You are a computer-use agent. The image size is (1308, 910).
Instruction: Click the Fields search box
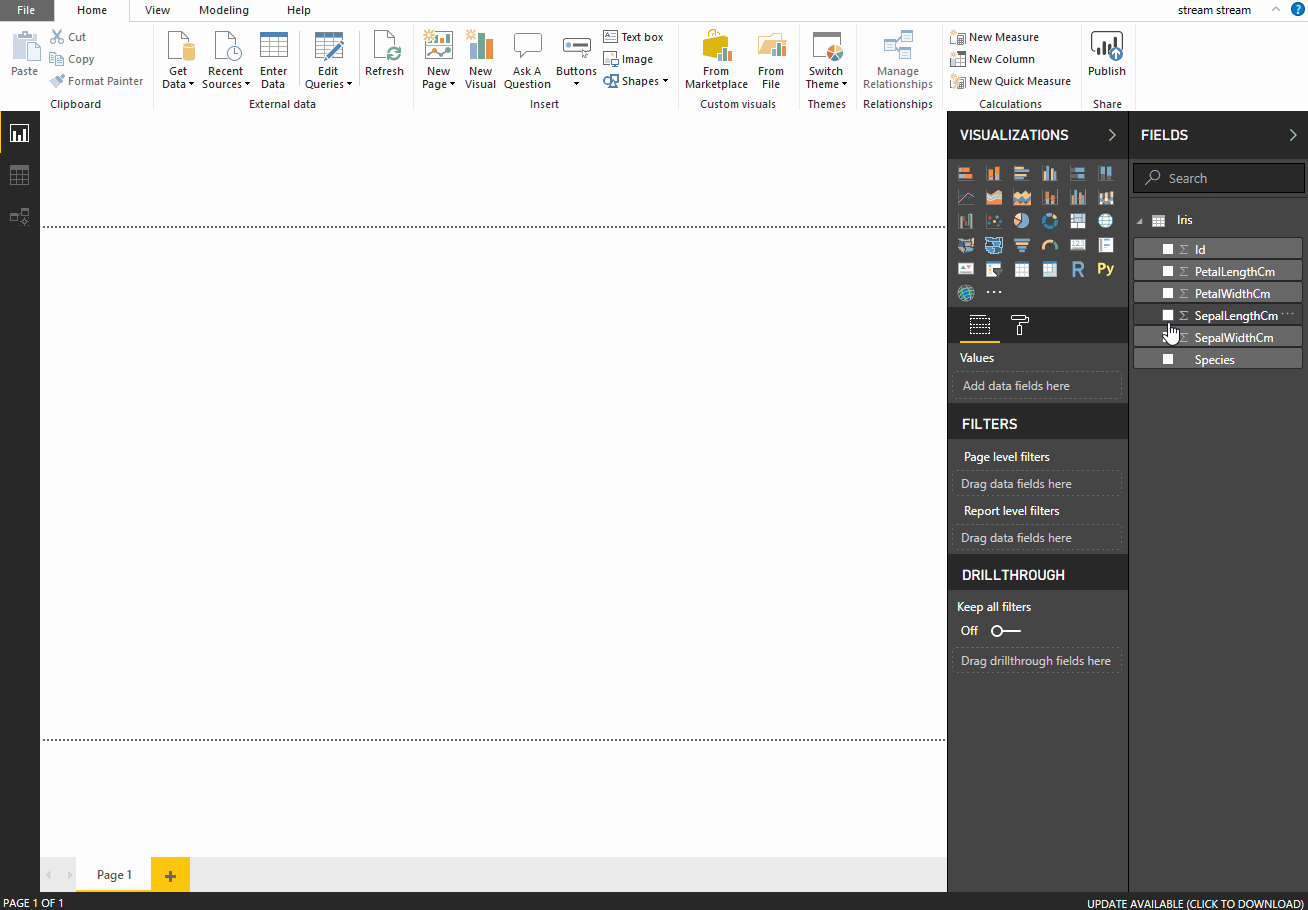click(1219, 178)
